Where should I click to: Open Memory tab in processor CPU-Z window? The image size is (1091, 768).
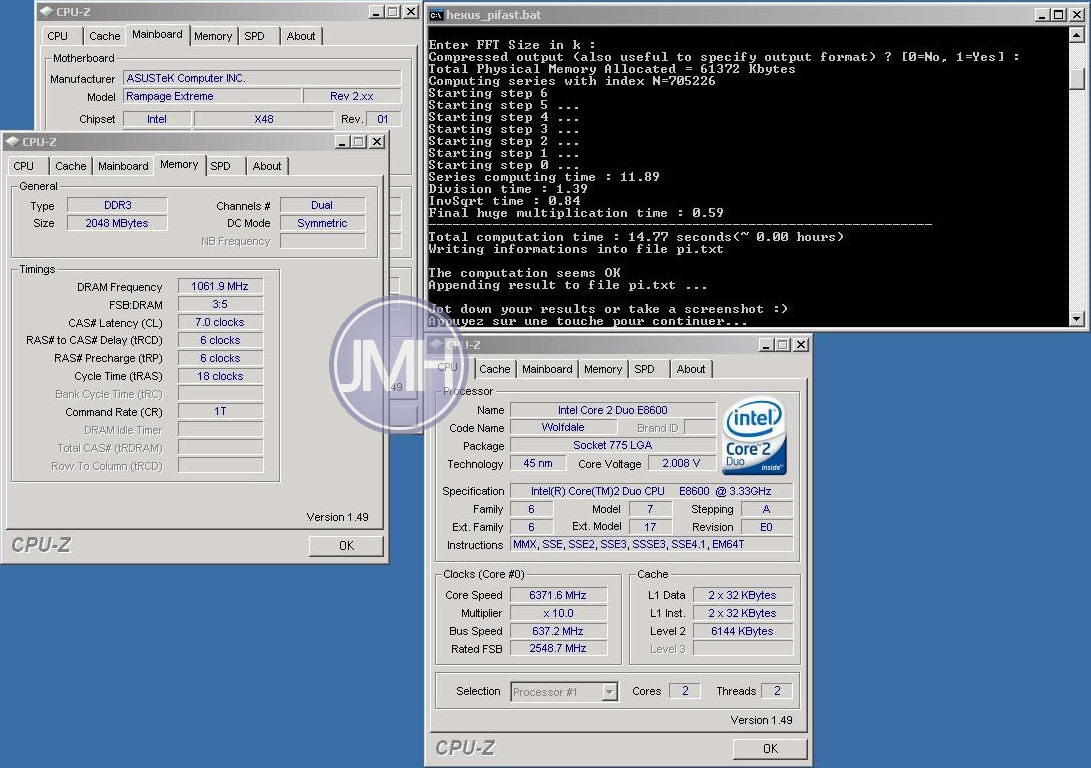[x=603, y=369]
